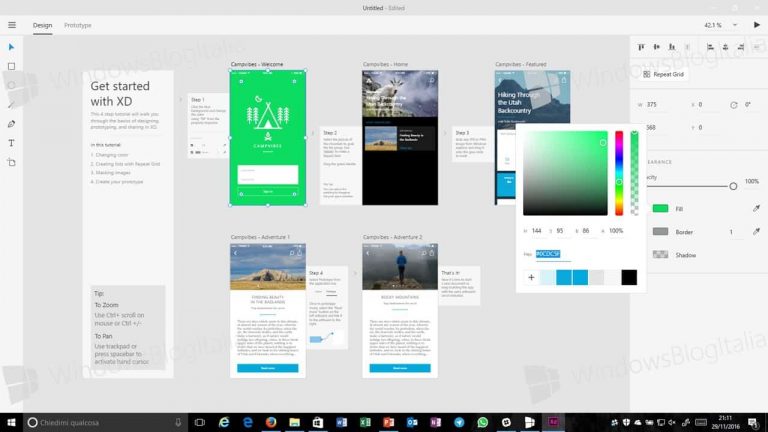
Task: Click the blue button on Adventure 1 artboard
Action: (x=268, y=368)
